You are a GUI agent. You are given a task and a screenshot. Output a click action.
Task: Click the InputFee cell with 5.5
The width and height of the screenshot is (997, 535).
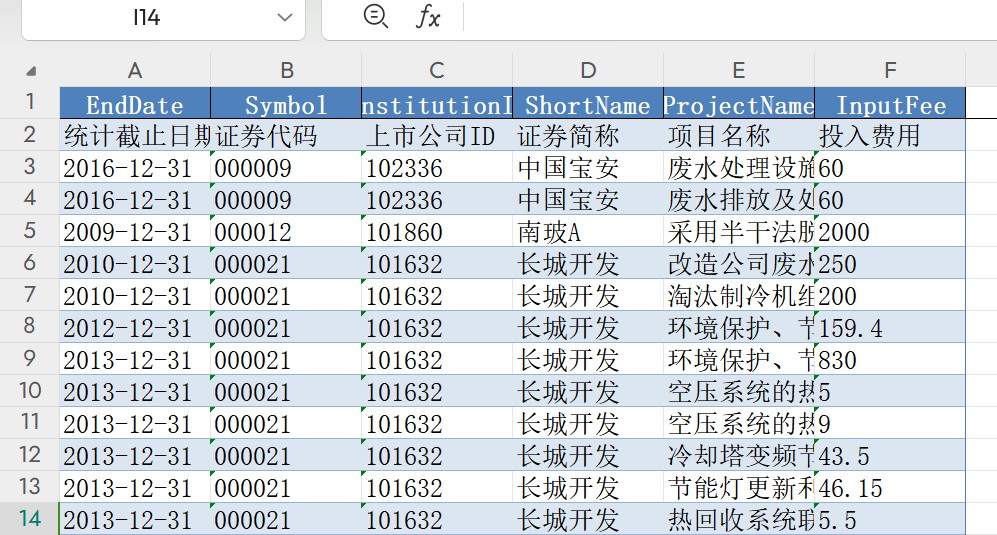[x=890, y=519]
